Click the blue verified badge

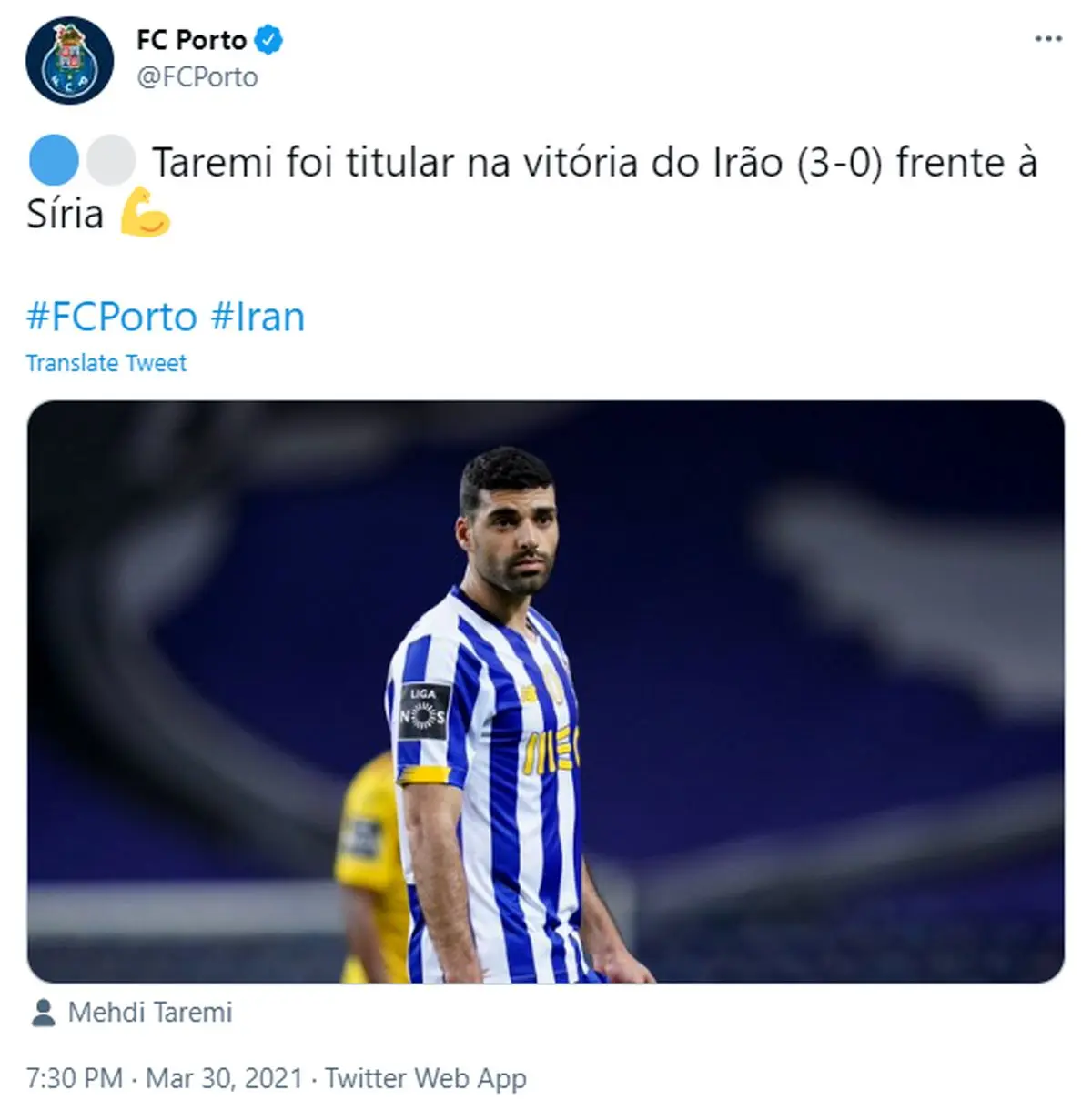(x=268, y=40)
